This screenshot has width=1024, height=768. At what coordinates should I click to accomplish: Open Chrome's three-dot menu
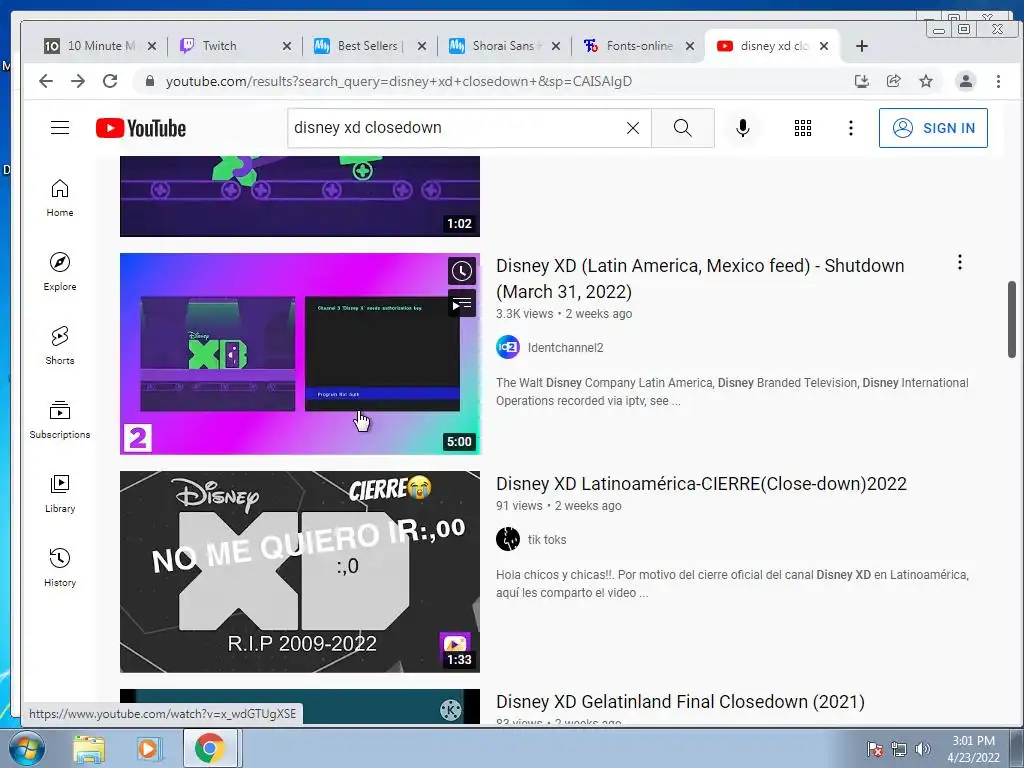998,81
